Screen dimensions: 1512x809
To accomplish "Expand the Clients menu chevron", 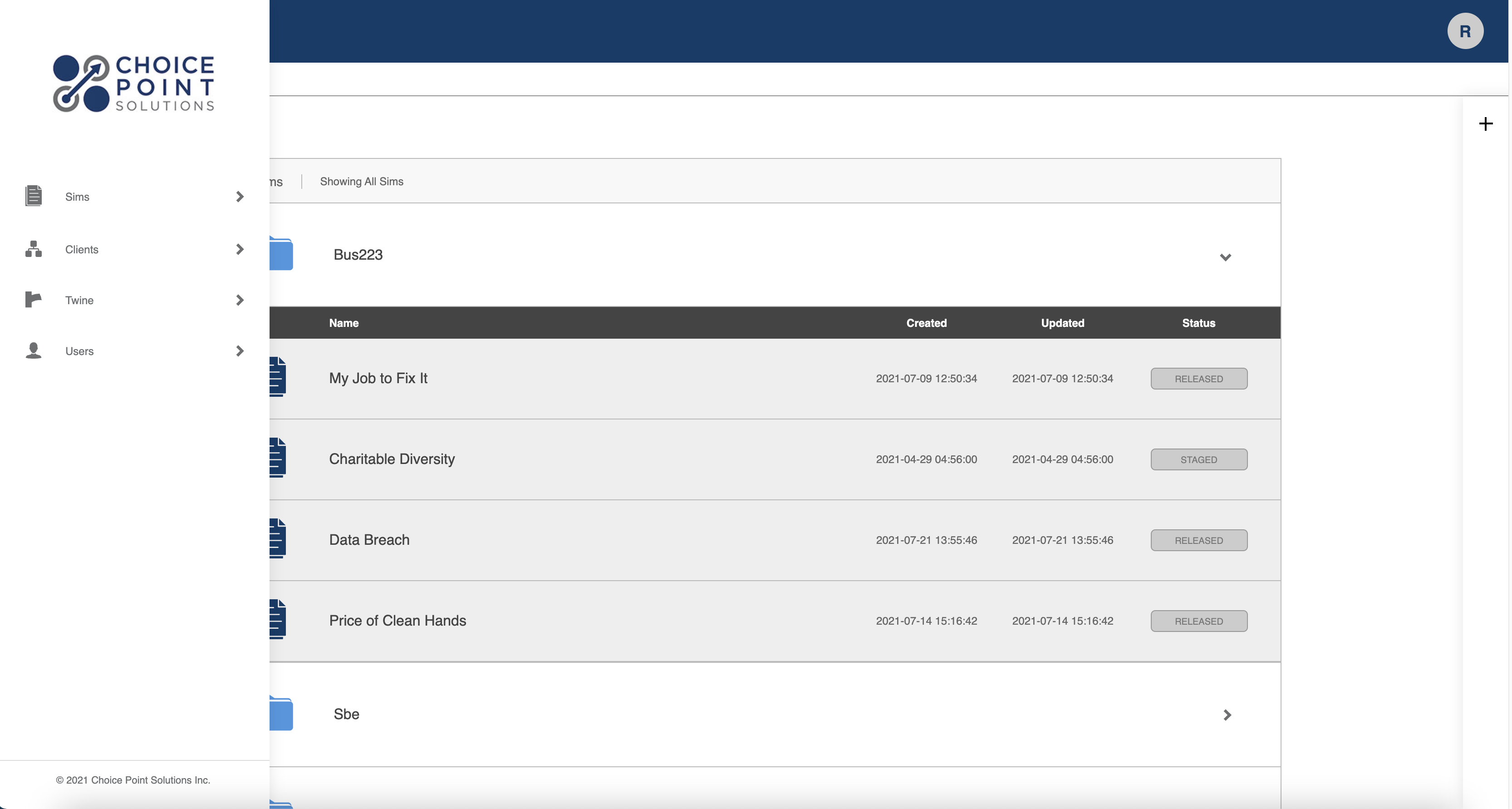I will [240, 250].
